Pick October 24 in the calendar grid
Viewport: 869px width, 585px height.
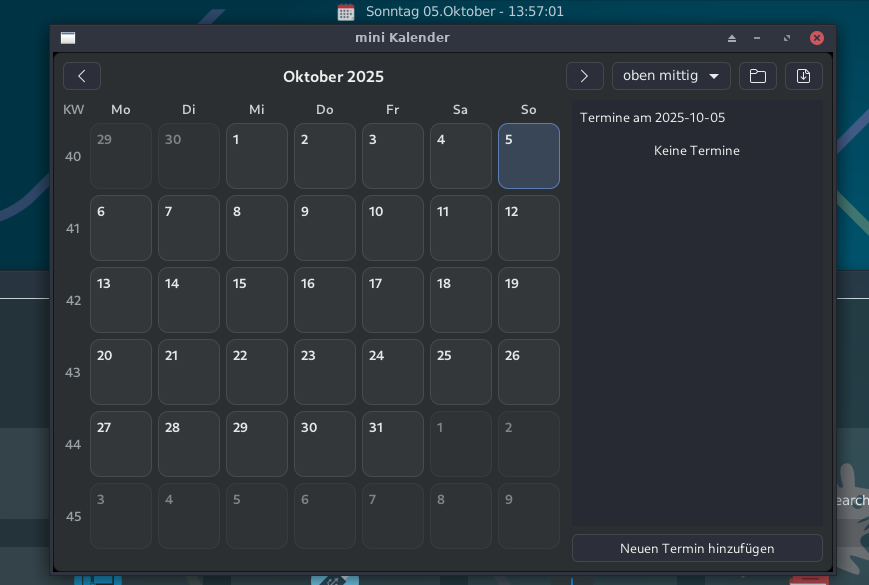[x=392, y=372]
